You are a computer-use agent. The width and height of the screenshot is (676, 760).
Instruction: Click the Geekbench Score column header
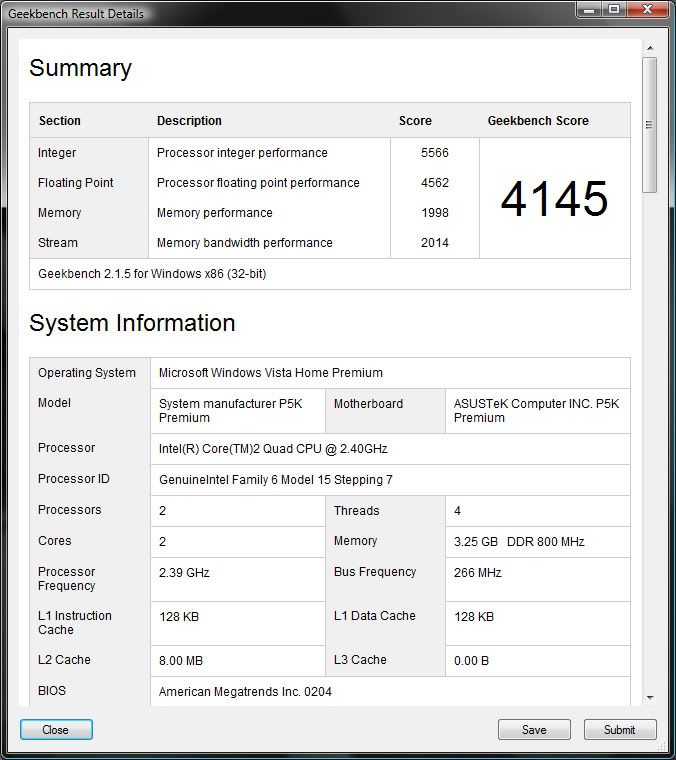pyautogui.click(x=538, y=121)
